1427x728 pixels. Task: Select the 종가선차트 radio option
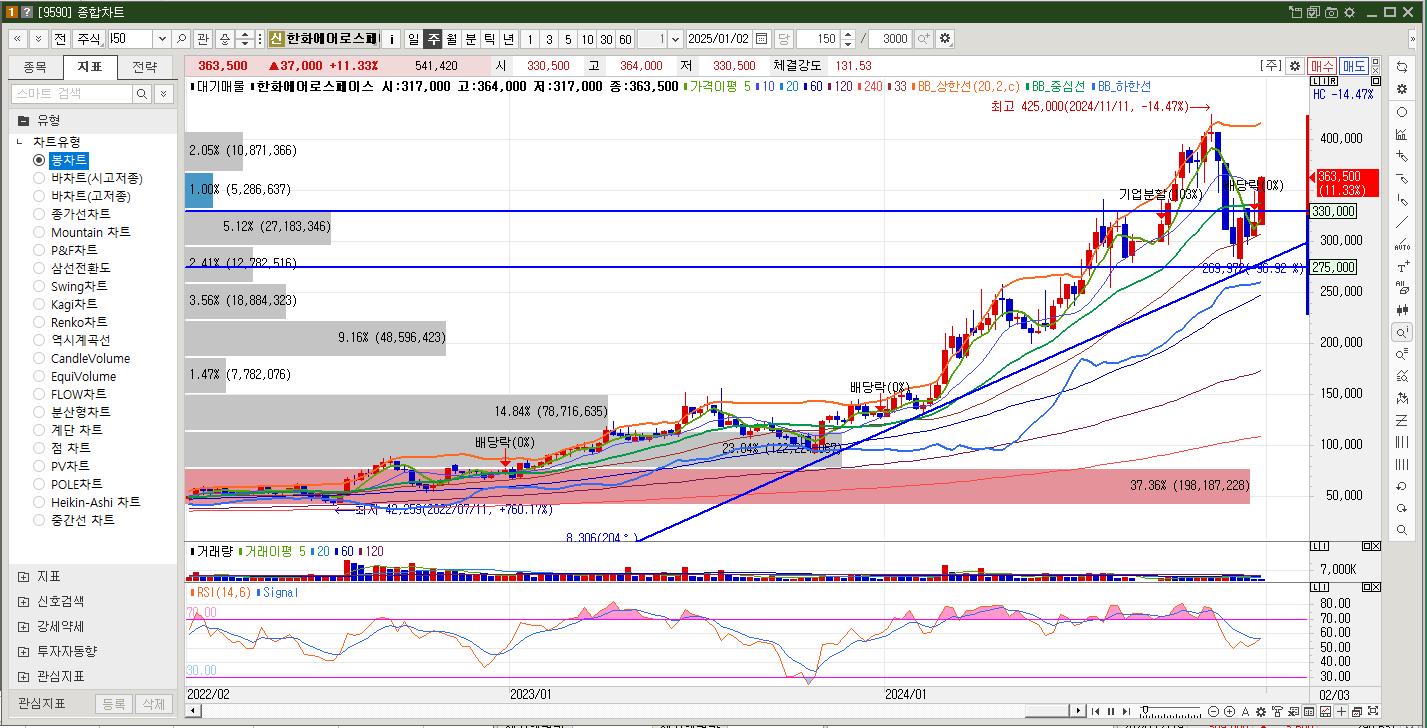coord(39,214)
